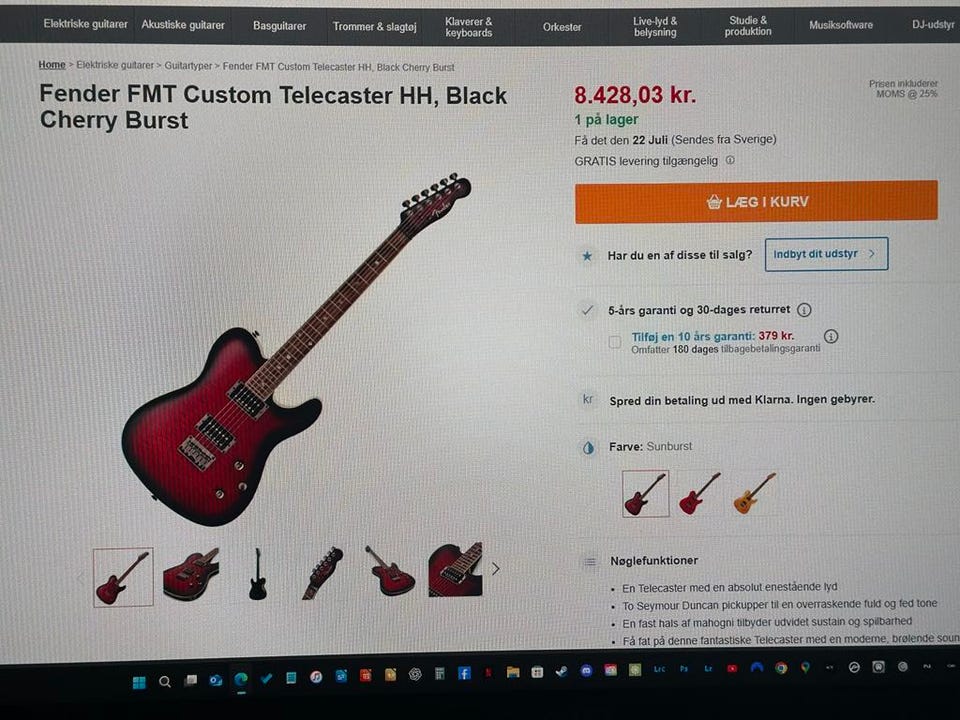Click the Indbyt dit udstyr button
Image resolution: width=960 pixels, height=720 pixels.
(x=827, y=254)
